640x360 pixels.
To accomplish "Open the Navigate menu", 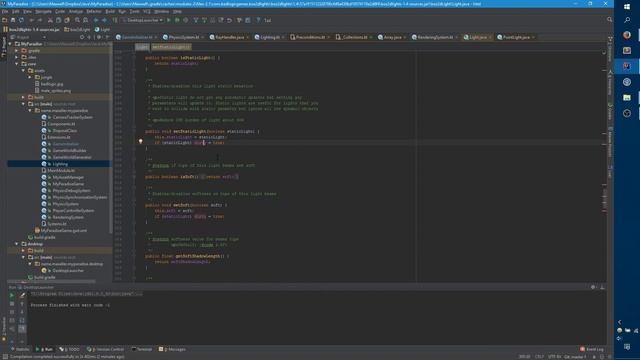I will tap(43, 11).
